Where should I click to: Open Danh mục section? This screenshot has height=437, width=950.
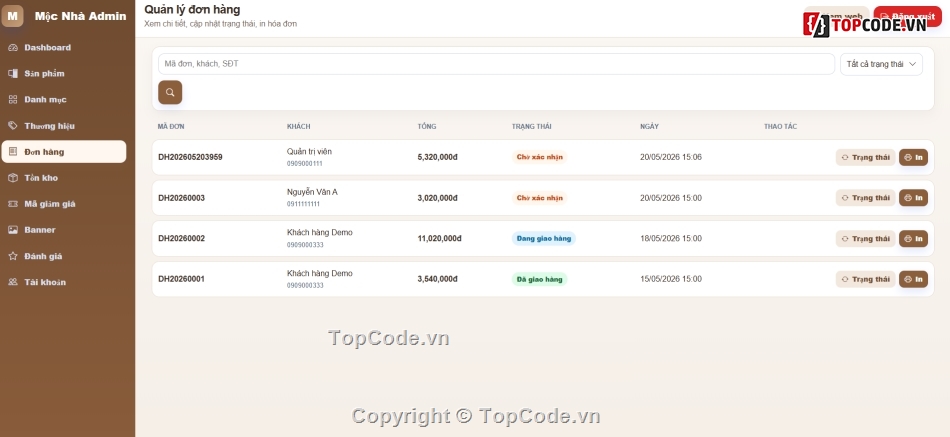coord(64,99)
